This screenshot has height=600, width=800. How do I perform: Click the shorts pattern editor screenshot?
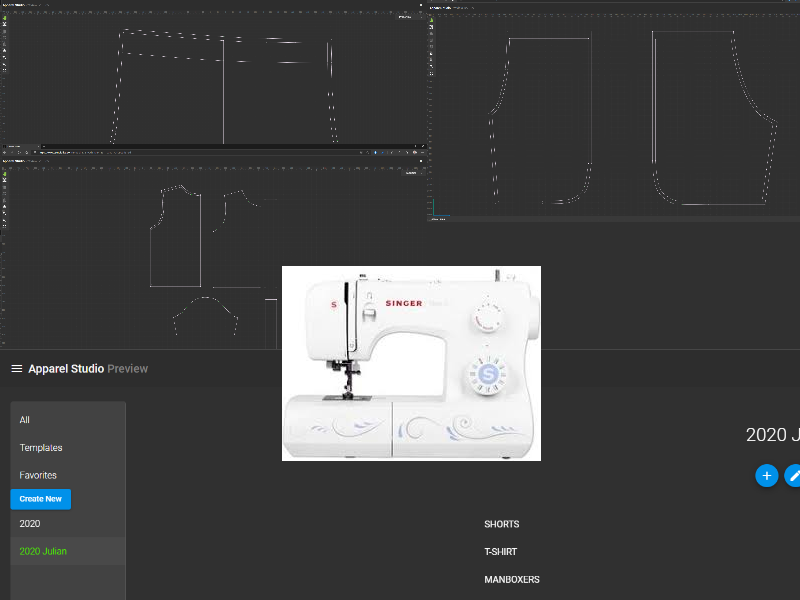pyautogui.click(x=613, y=112)
